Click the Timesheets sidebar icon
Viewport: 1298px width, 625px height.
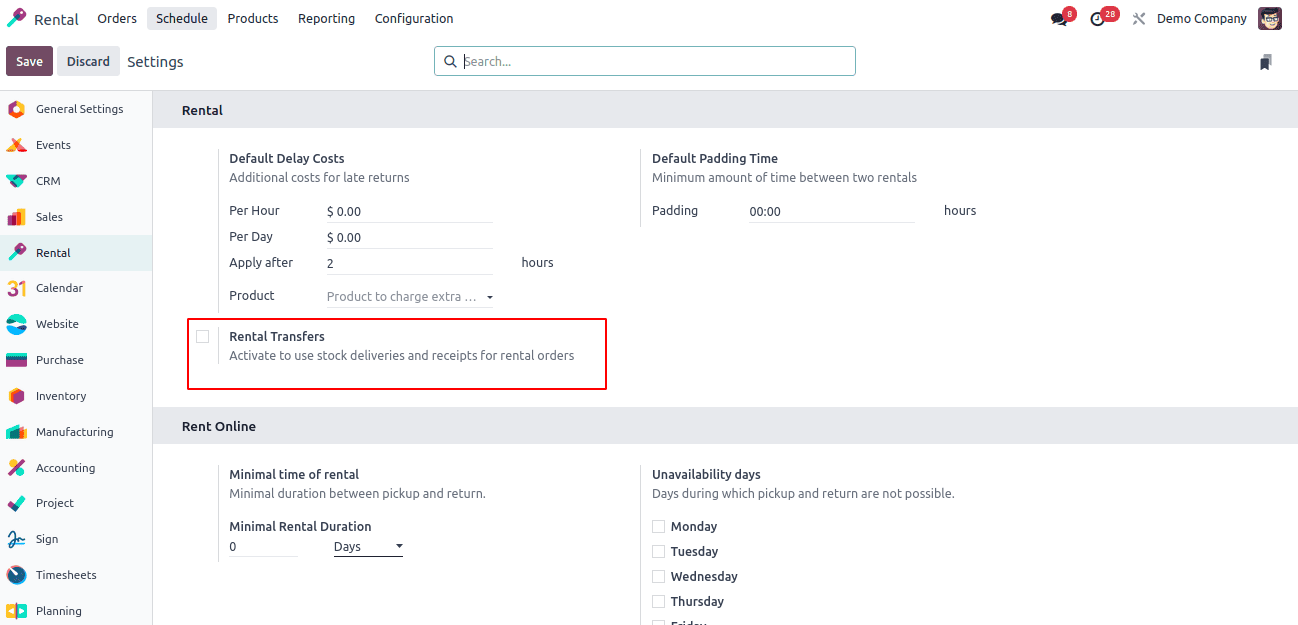pyautogui.click(x=16, y=575)
